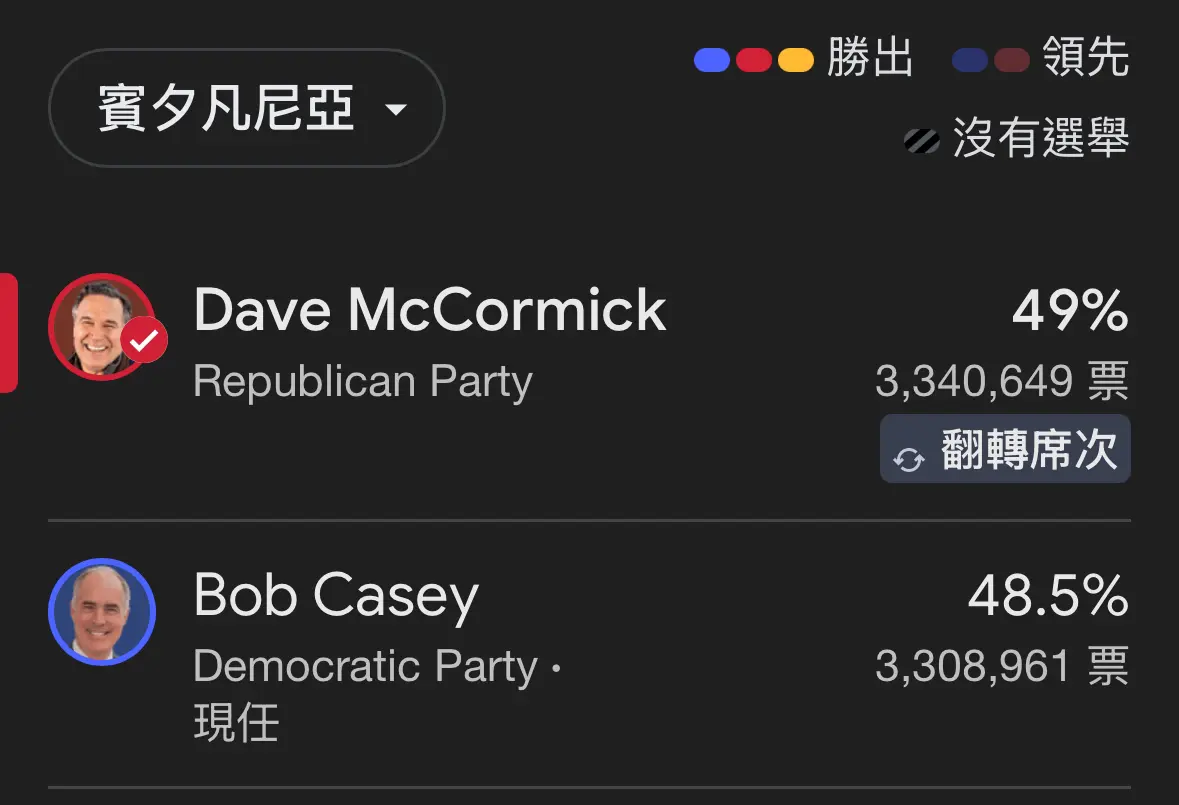
Task: Click the winner checkmark badge on McCormick
Action: click(x=144, y=340)
